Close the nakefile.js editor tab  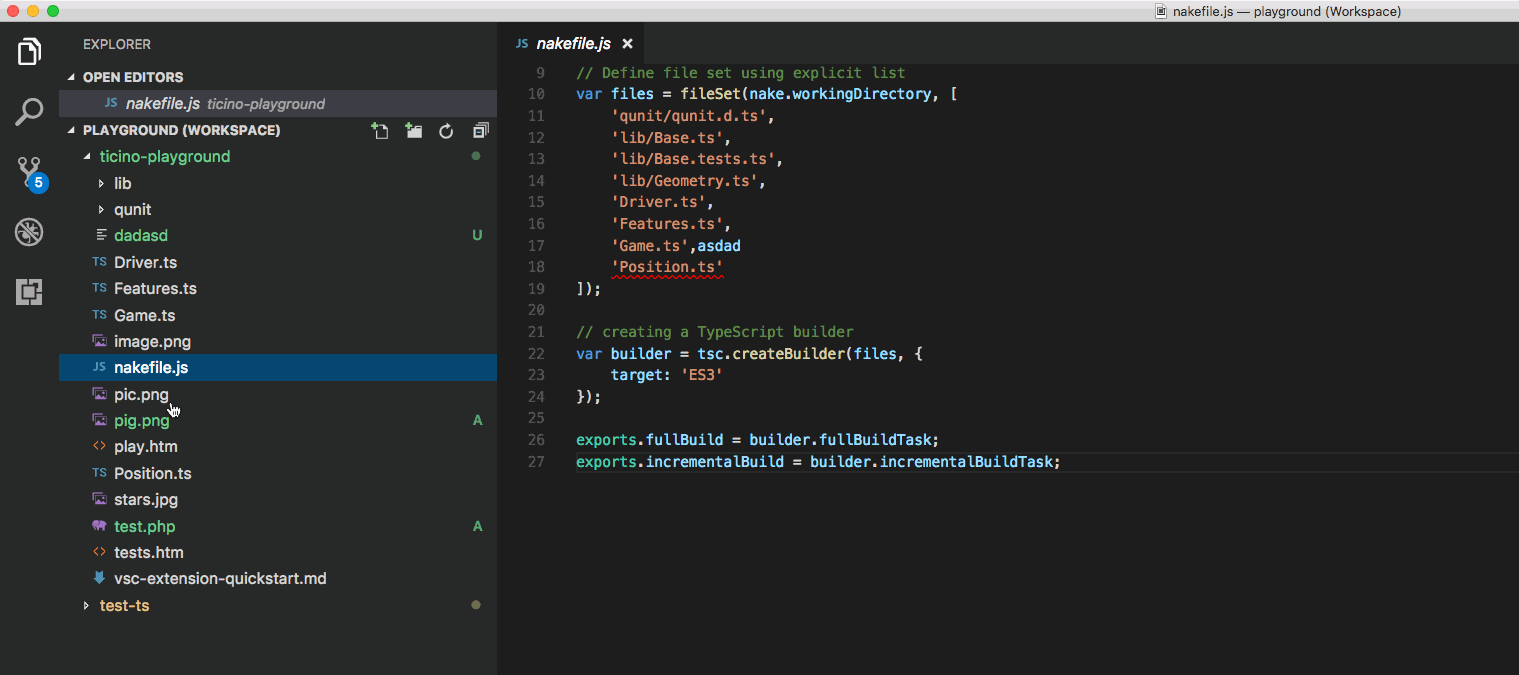click(627, 43)
